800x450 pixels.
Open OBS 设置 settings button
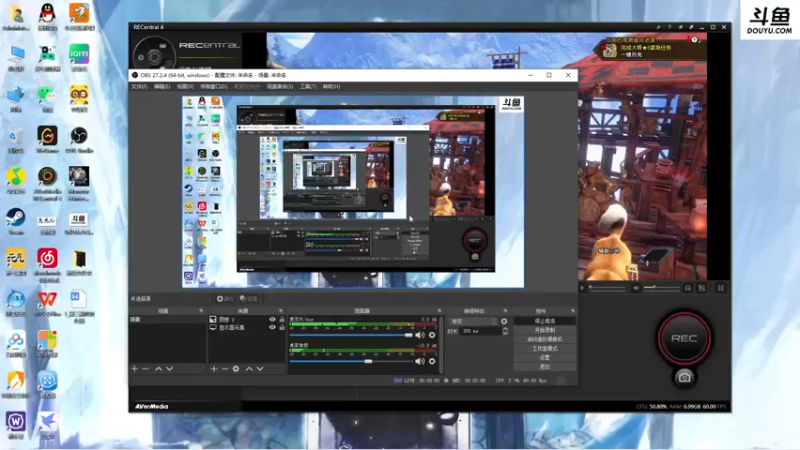point(544,358)
